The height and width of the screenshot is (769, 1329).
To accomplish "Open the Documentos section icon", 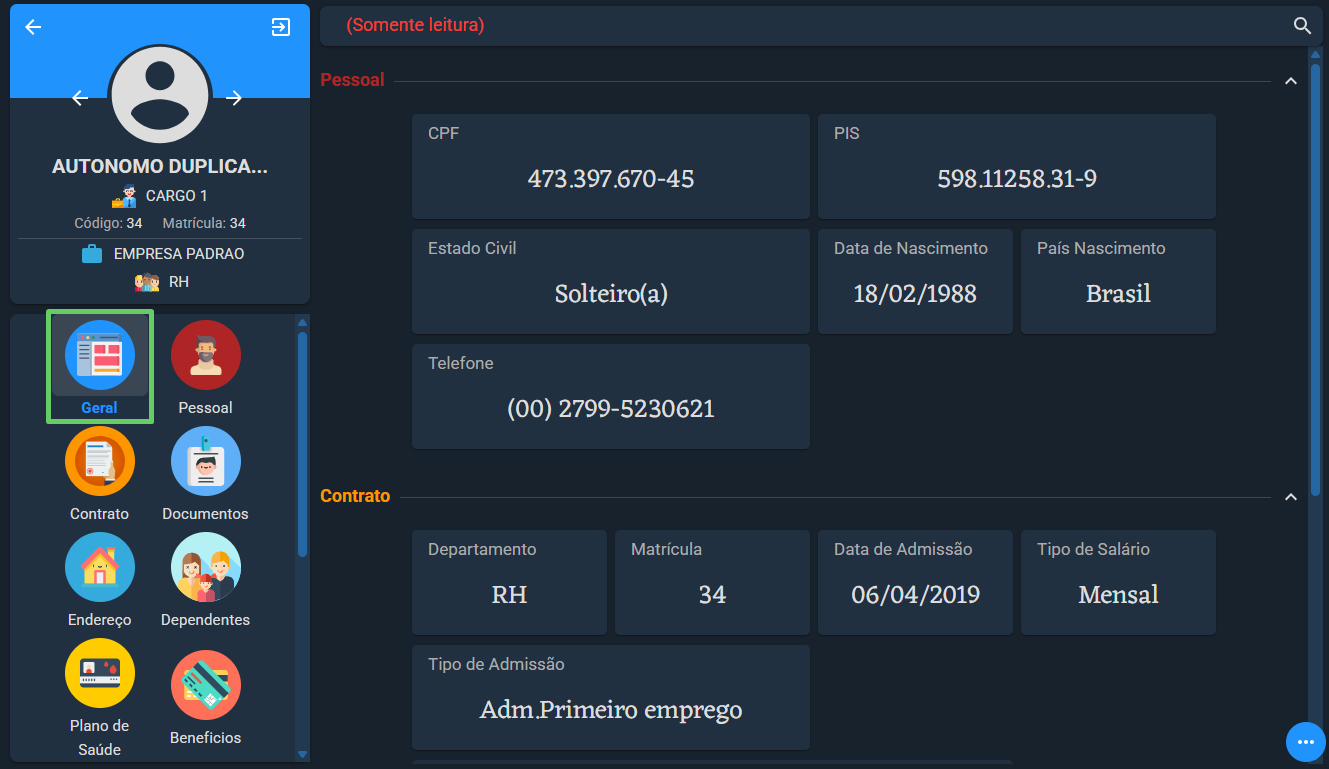I will (x=206, y=461).
